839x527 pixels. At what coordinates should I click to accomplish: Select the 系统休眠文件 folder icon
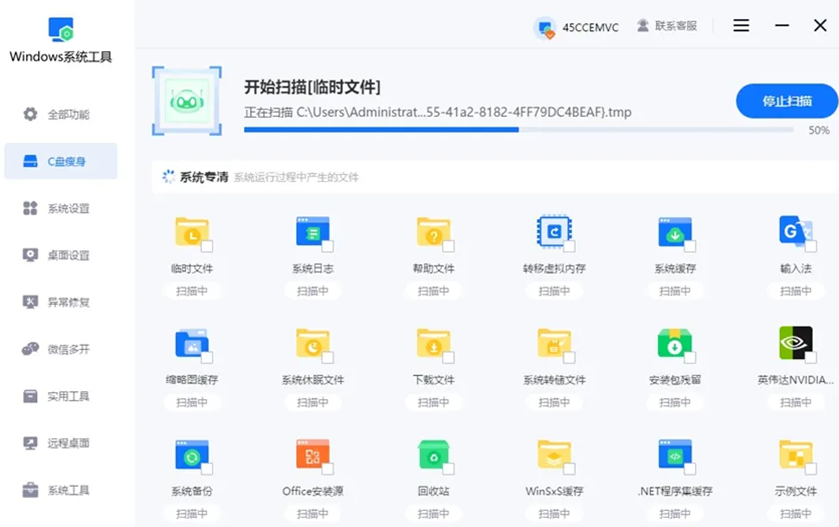312,343
